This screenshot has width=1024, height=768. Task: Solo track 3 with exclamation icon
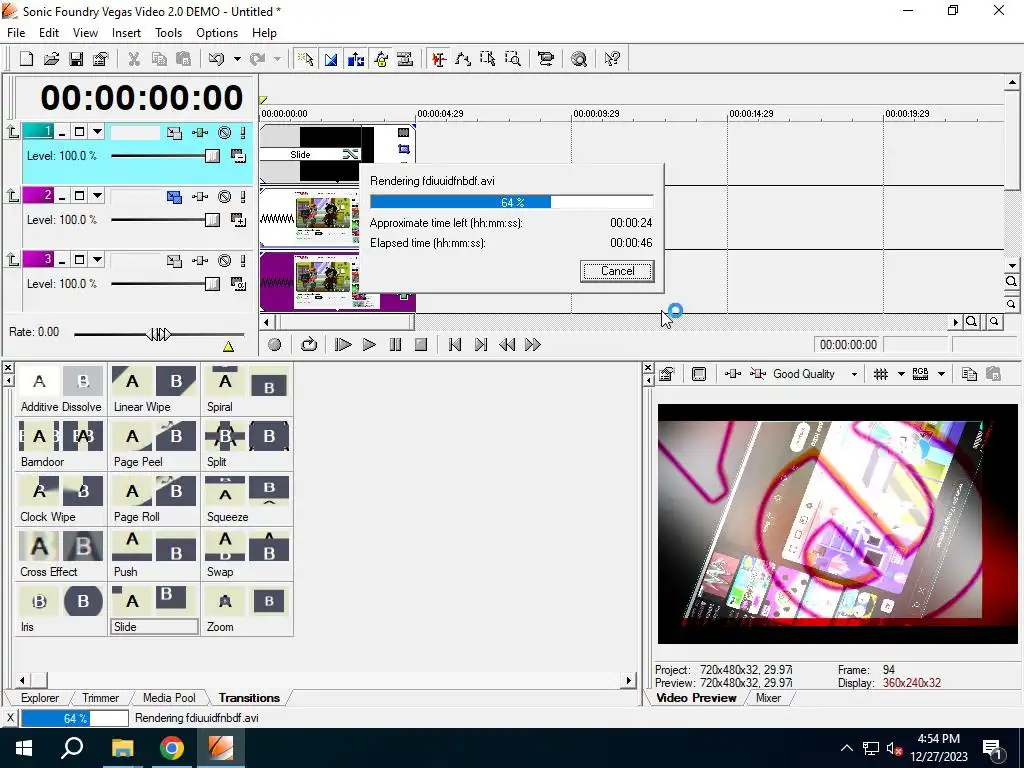tap(243, 261)
